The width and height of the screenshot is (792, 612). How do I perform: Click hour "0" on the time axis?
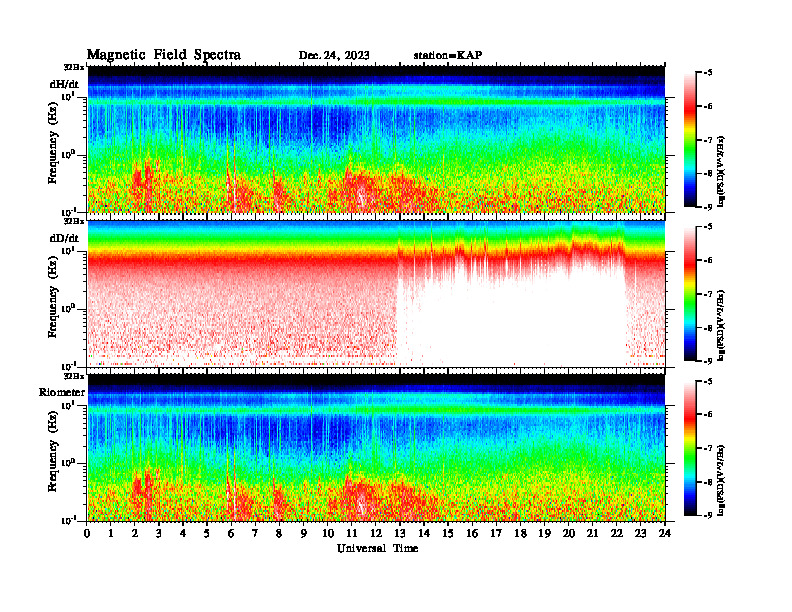87,533
